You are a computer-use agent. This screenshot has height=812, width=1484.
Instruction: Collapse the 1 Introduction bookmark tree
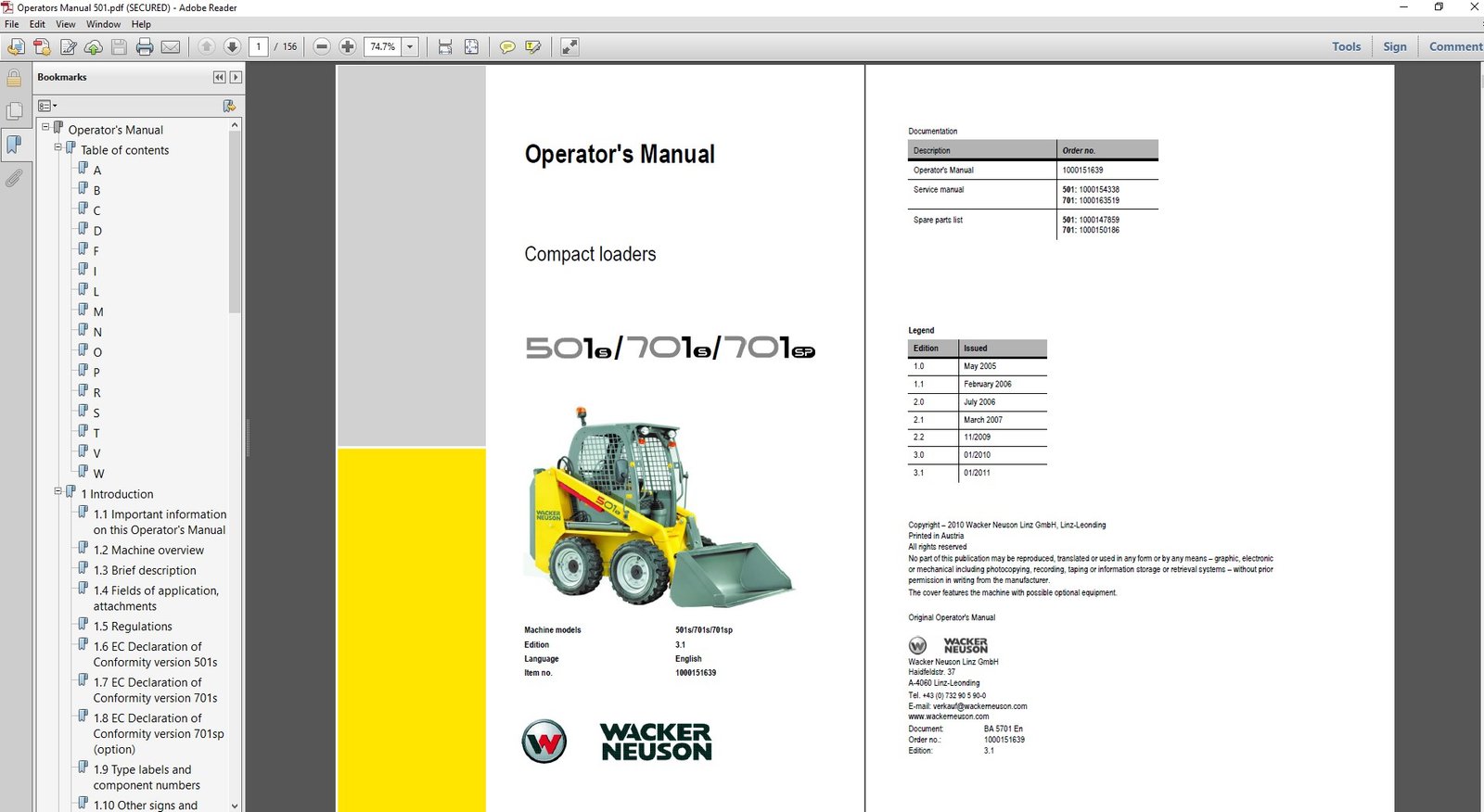tap(58, 492)
